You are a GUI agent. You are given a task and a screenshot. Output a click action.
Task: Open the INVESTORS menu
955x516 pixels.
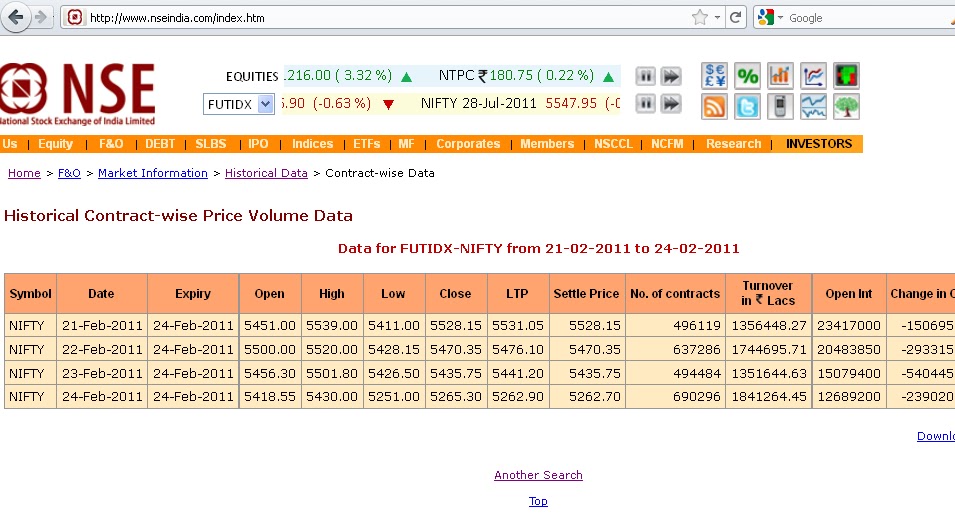pos(819,144)
